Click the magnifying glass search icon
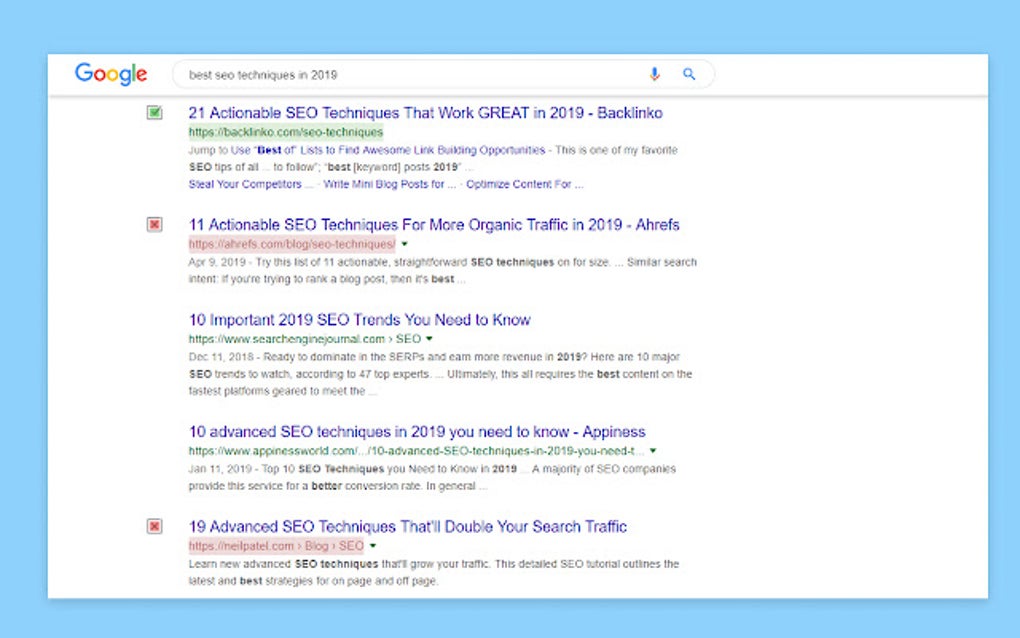This screenshot has height=638, width=1020. [689, 74]
